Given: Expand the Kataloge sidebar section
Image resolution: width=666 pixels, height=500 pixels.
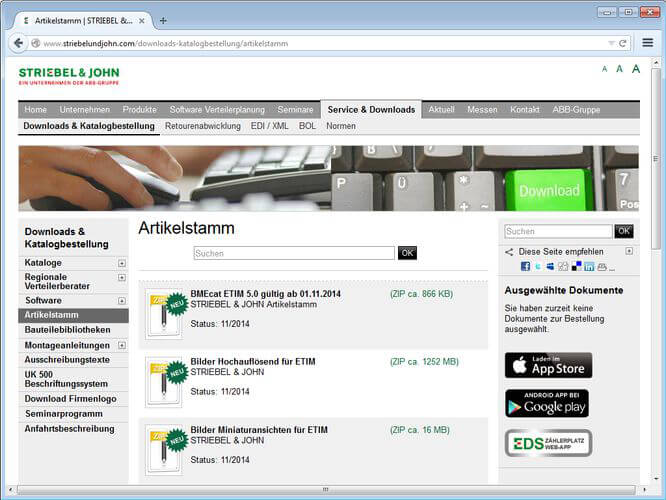Looking at the screenshot, I should tap(122, 263).
